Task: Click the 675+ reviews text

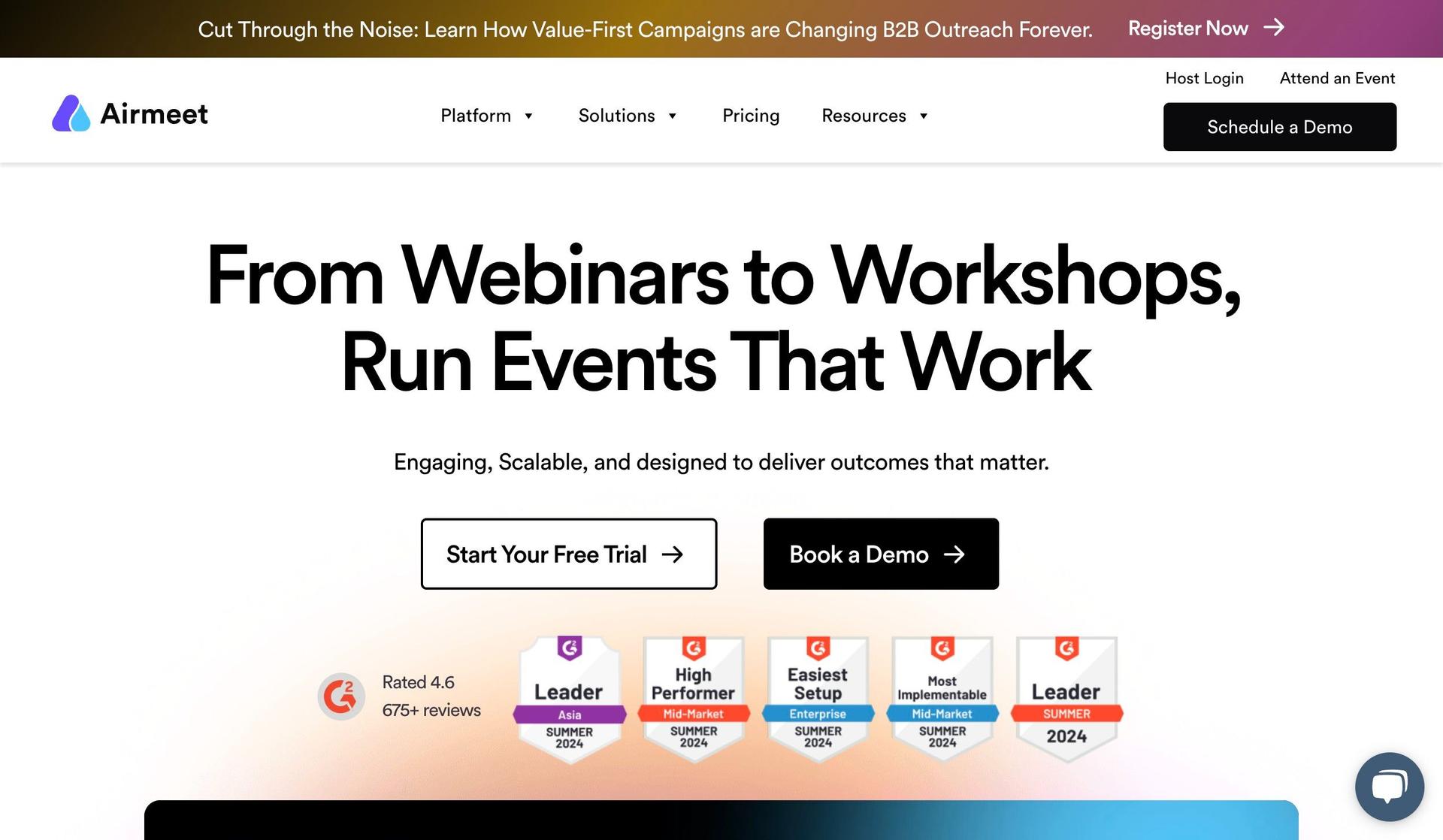Action: [431, 710]
